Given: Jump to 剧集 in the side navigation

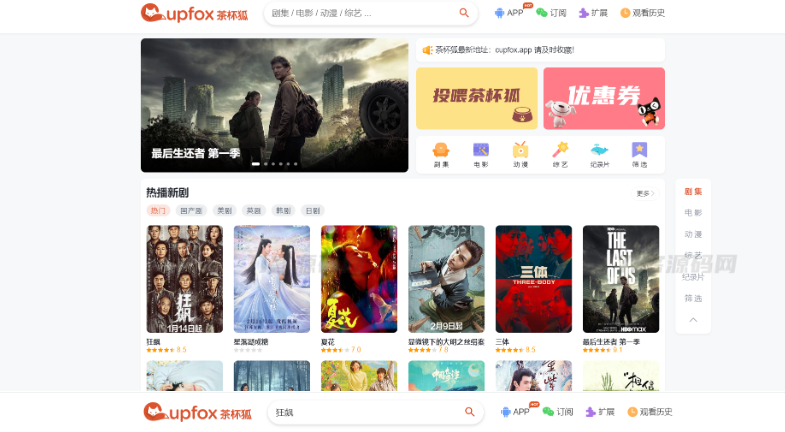Looking at the screenshot, I should (x=693, y=191).
